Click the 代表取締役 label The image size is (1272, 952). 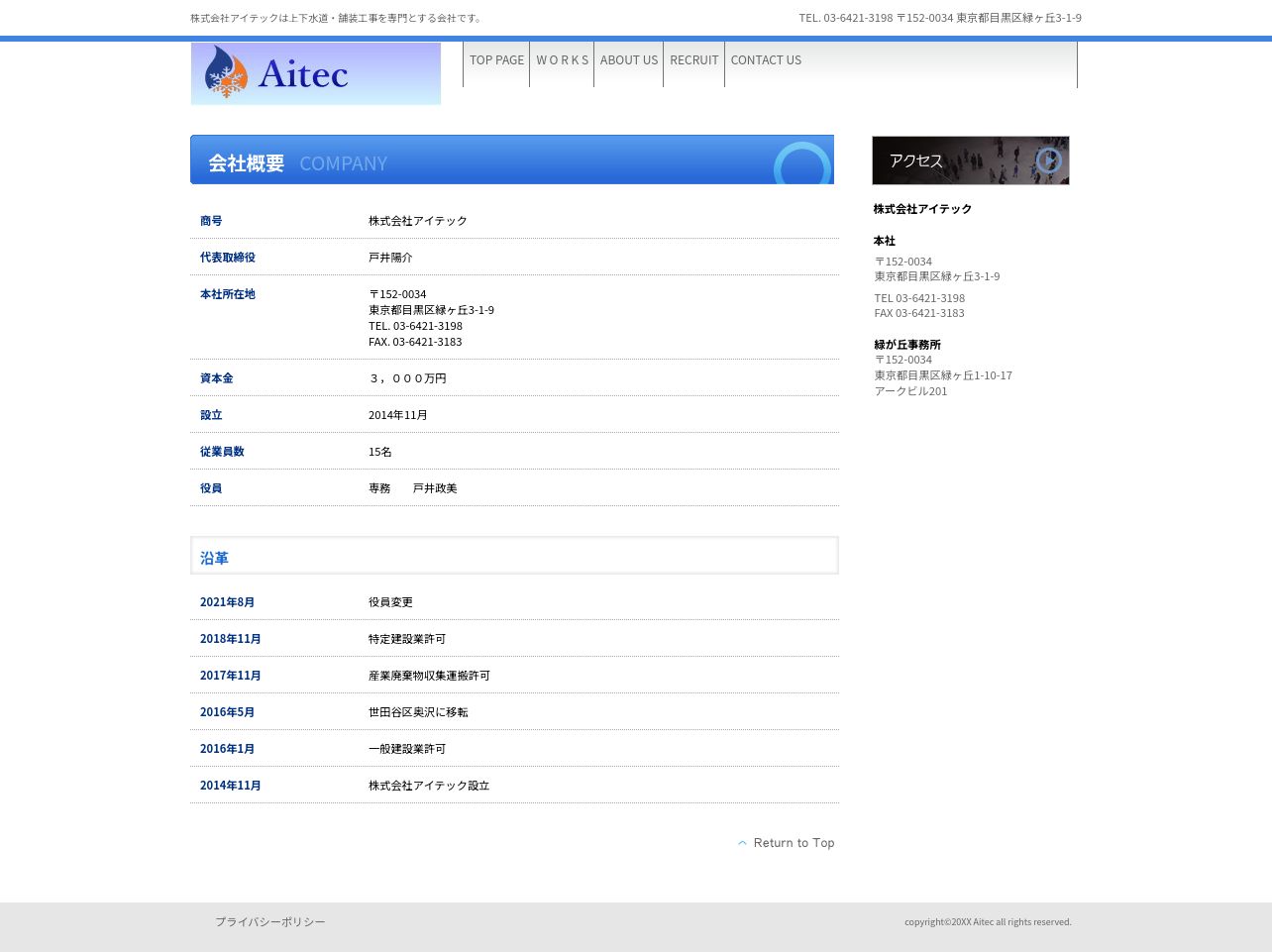[228, 258]
